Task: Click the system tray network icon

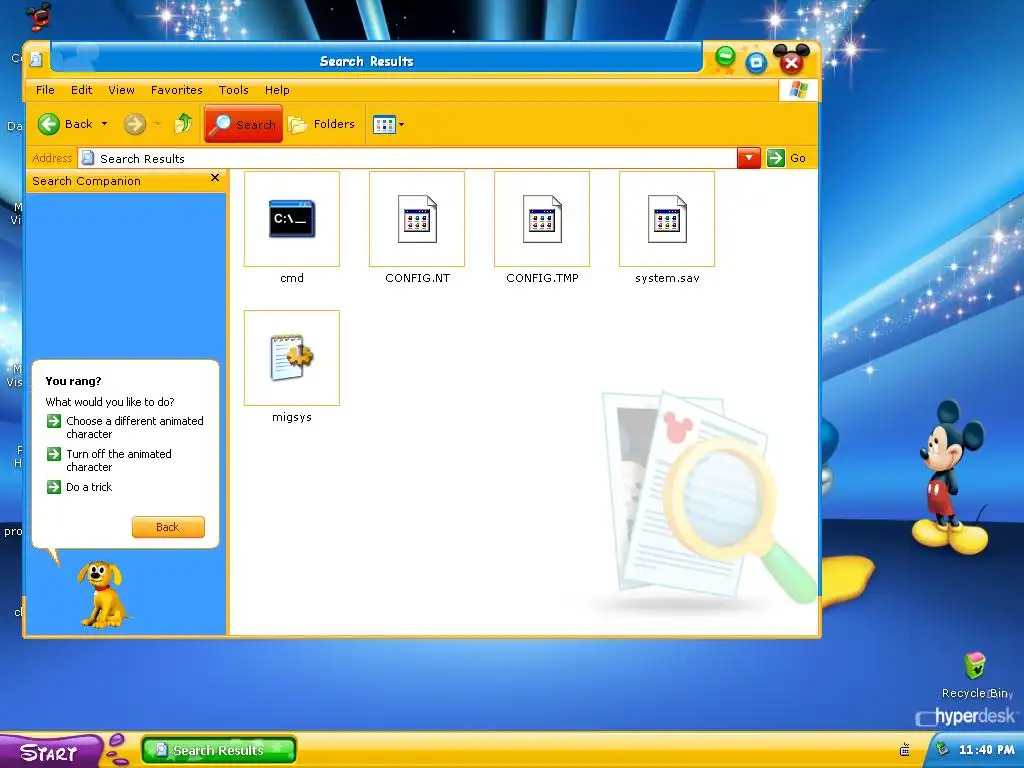Action: [942, 749]
